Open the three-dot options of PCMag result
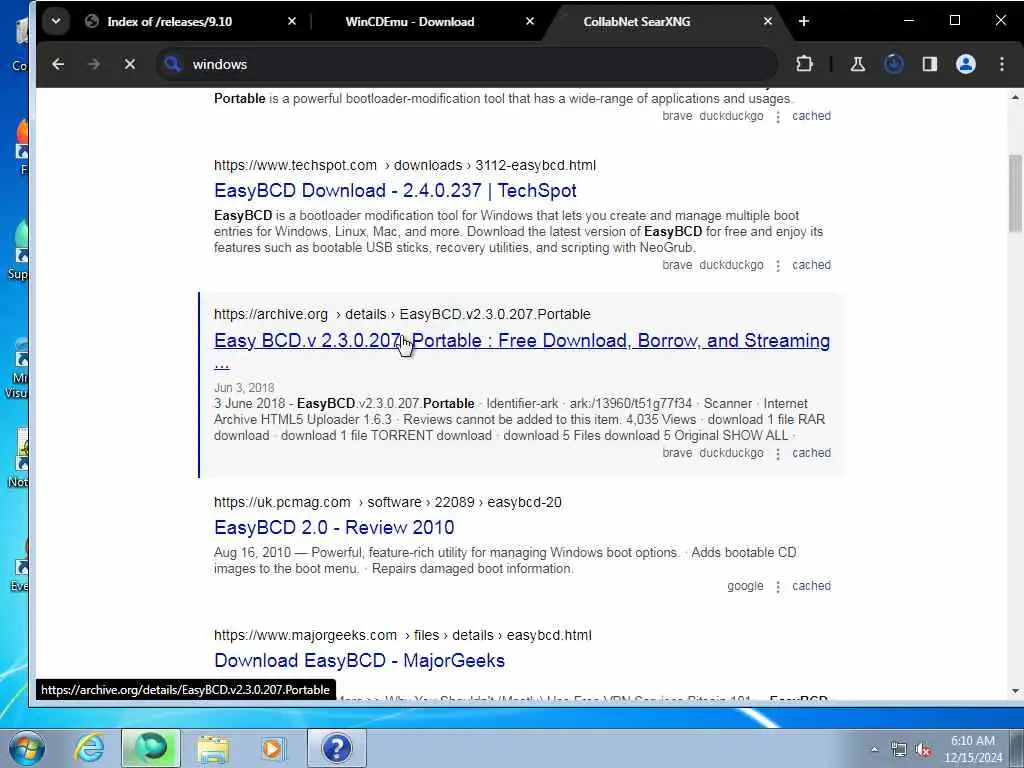 778,587
